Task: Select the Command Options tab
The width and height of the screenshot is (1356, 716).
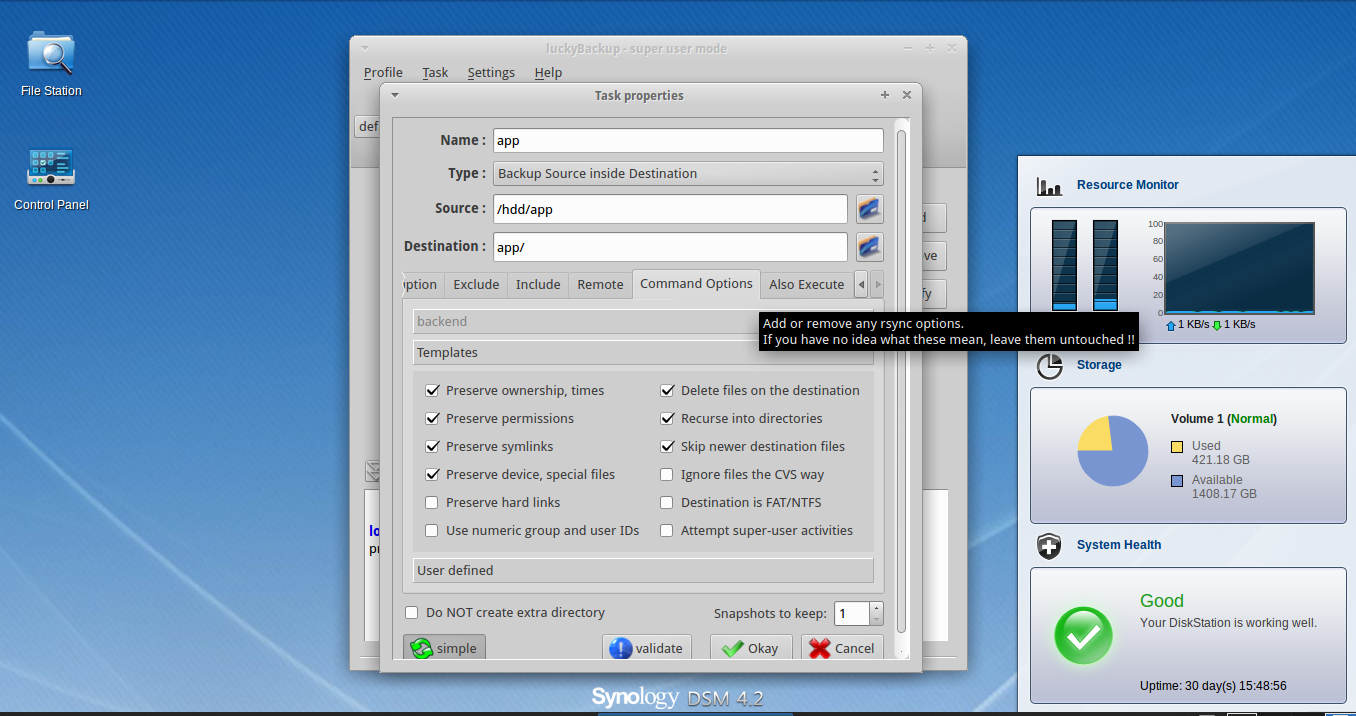Action: click(696, 284)
